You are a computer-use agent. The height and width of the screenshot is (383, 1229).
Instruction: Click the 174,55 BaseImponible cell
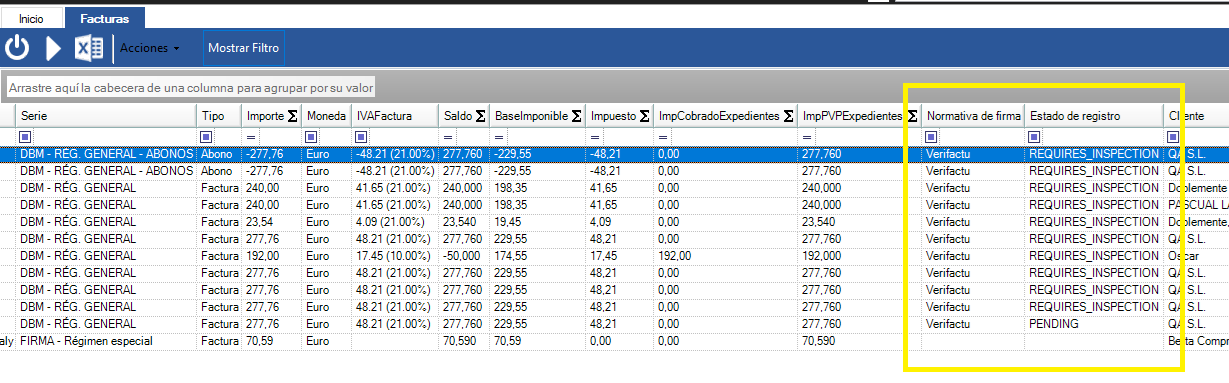537,256
